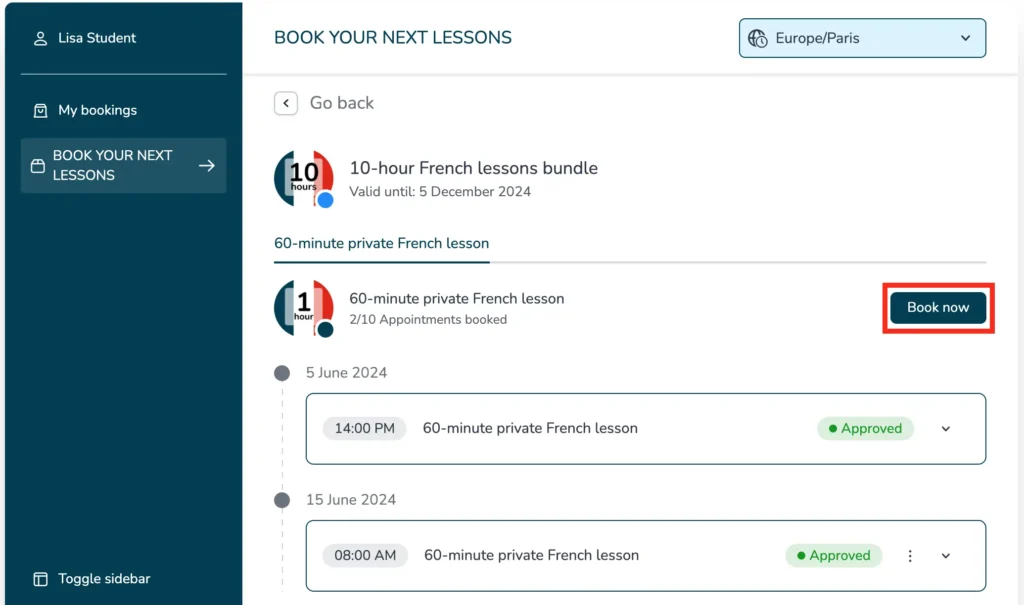
Task: Select the 60-minute private French lesson tab
Action: pyautogui.click(x=381, y=243)
